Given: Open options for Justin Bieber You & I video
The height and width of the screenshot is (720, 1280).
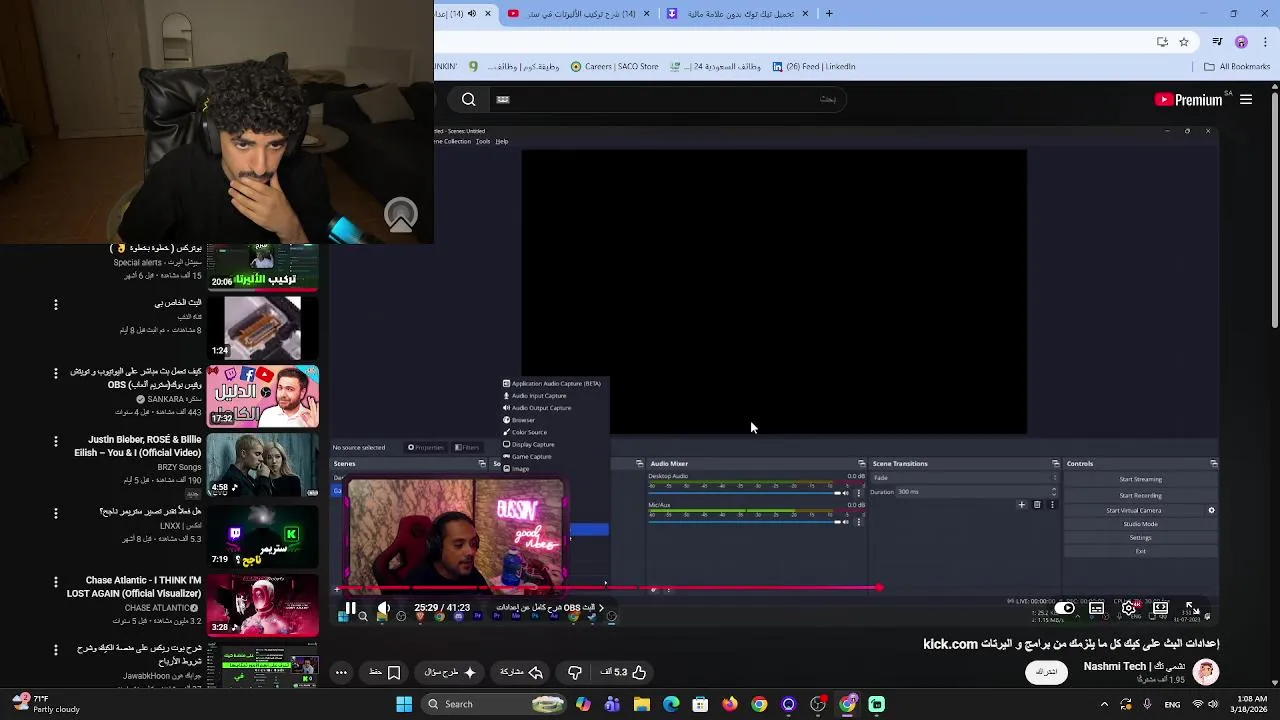Looking at the screenshot, I should click(56, 440).
